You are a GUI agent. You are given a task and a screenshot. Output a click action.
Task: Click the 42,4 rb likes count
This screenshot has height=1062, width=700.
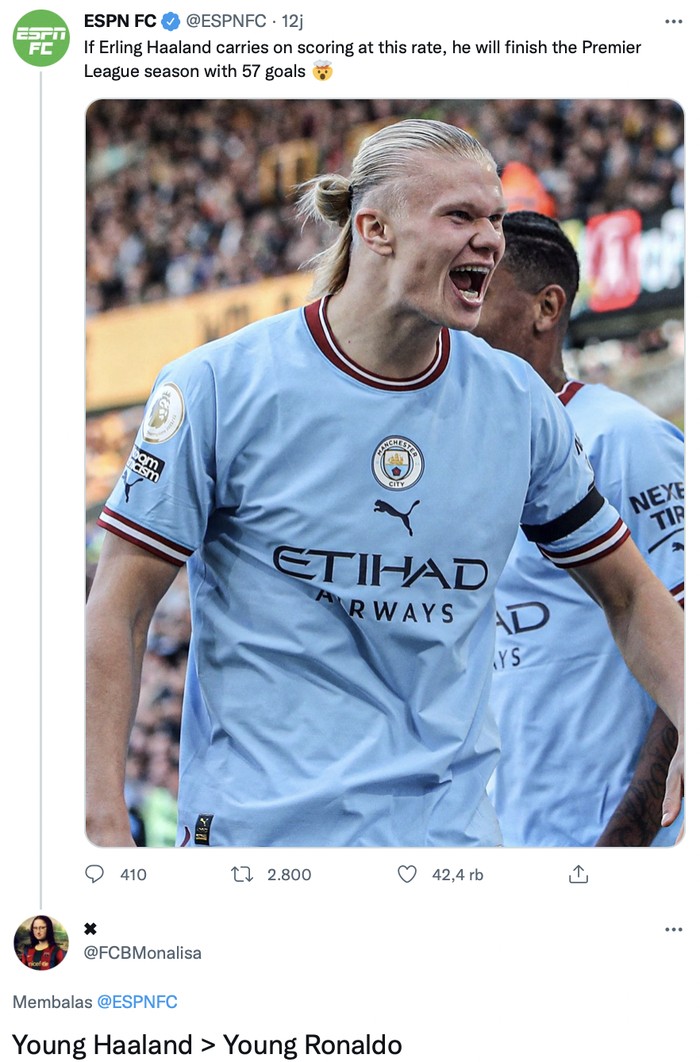tap(457, 874)
